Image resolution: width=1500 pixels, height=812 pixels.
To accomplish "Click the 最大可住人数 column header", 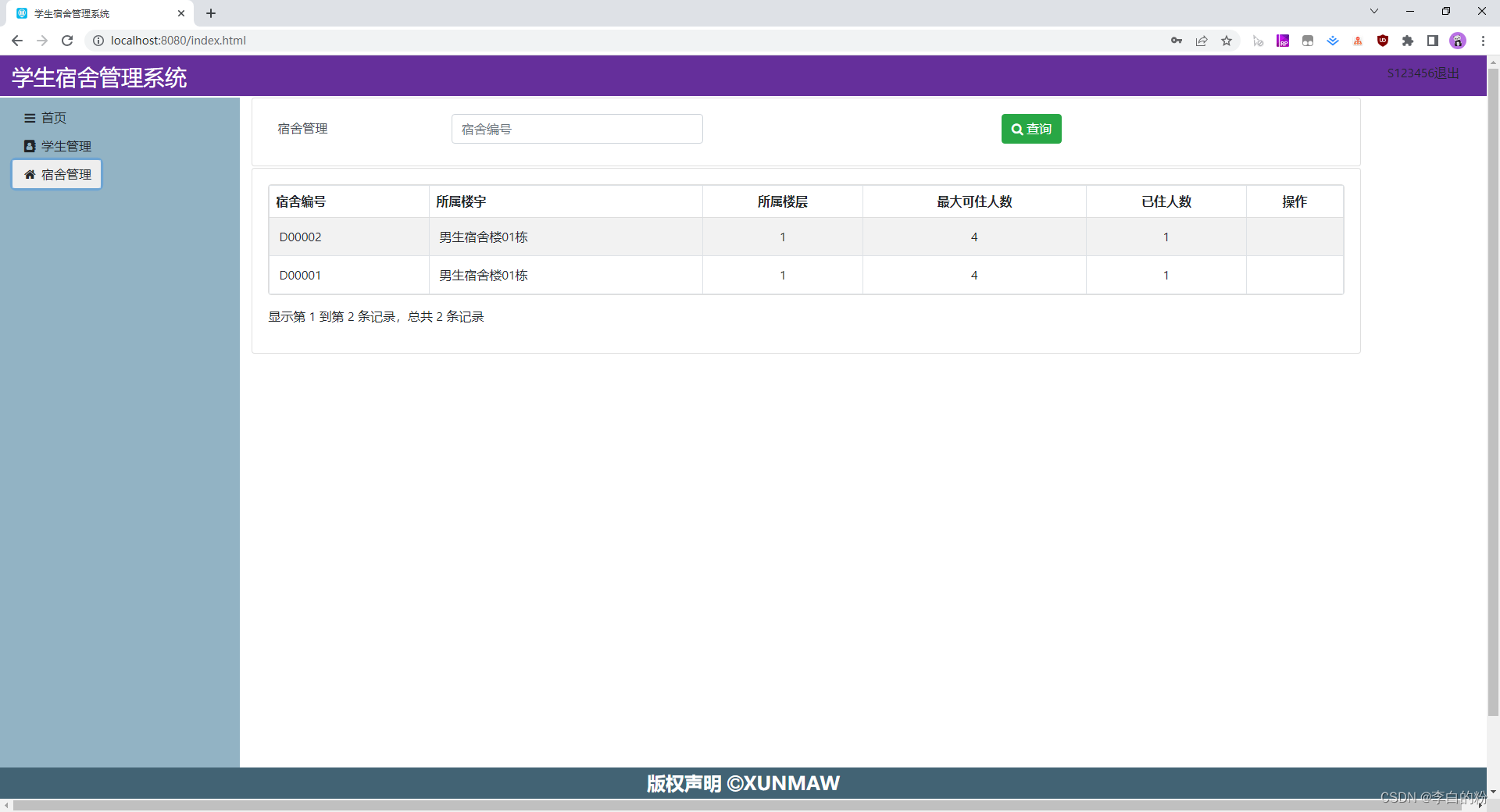I will 974,201.
